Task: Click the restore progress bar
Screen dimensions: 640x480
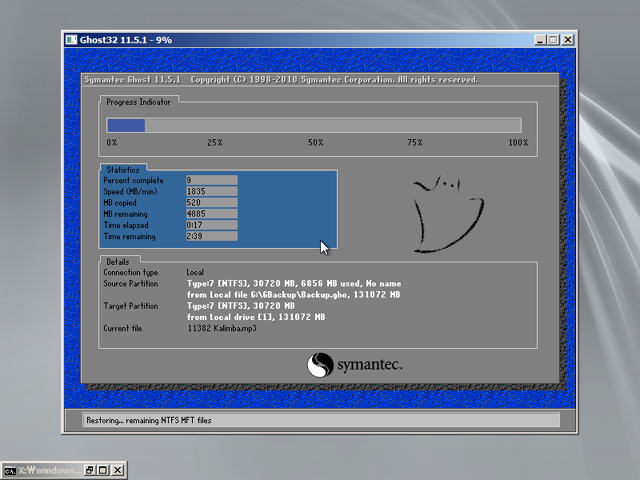Action: tap(314, 125)
